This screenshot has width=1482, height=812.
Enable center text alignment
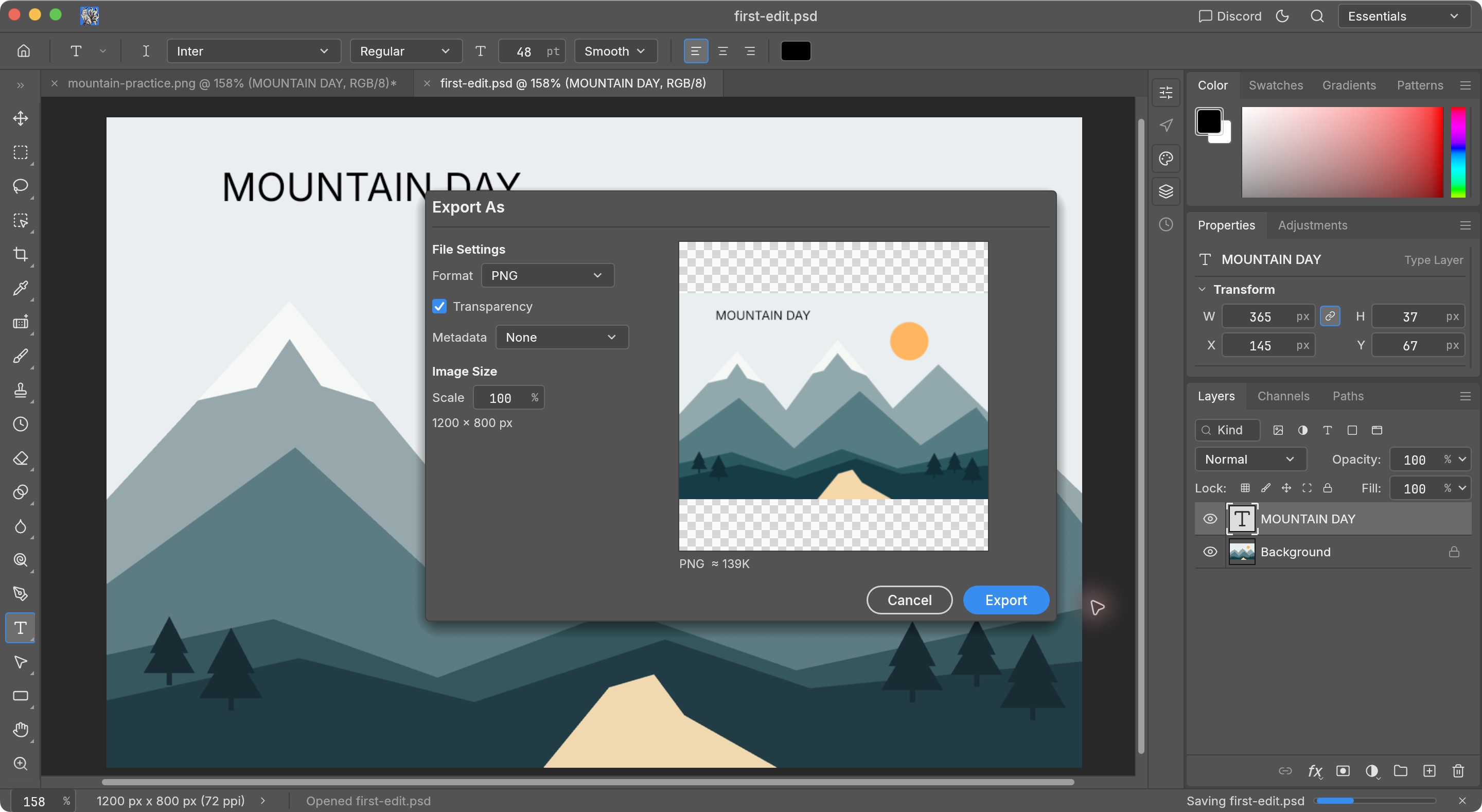click(x=723, y=51)
